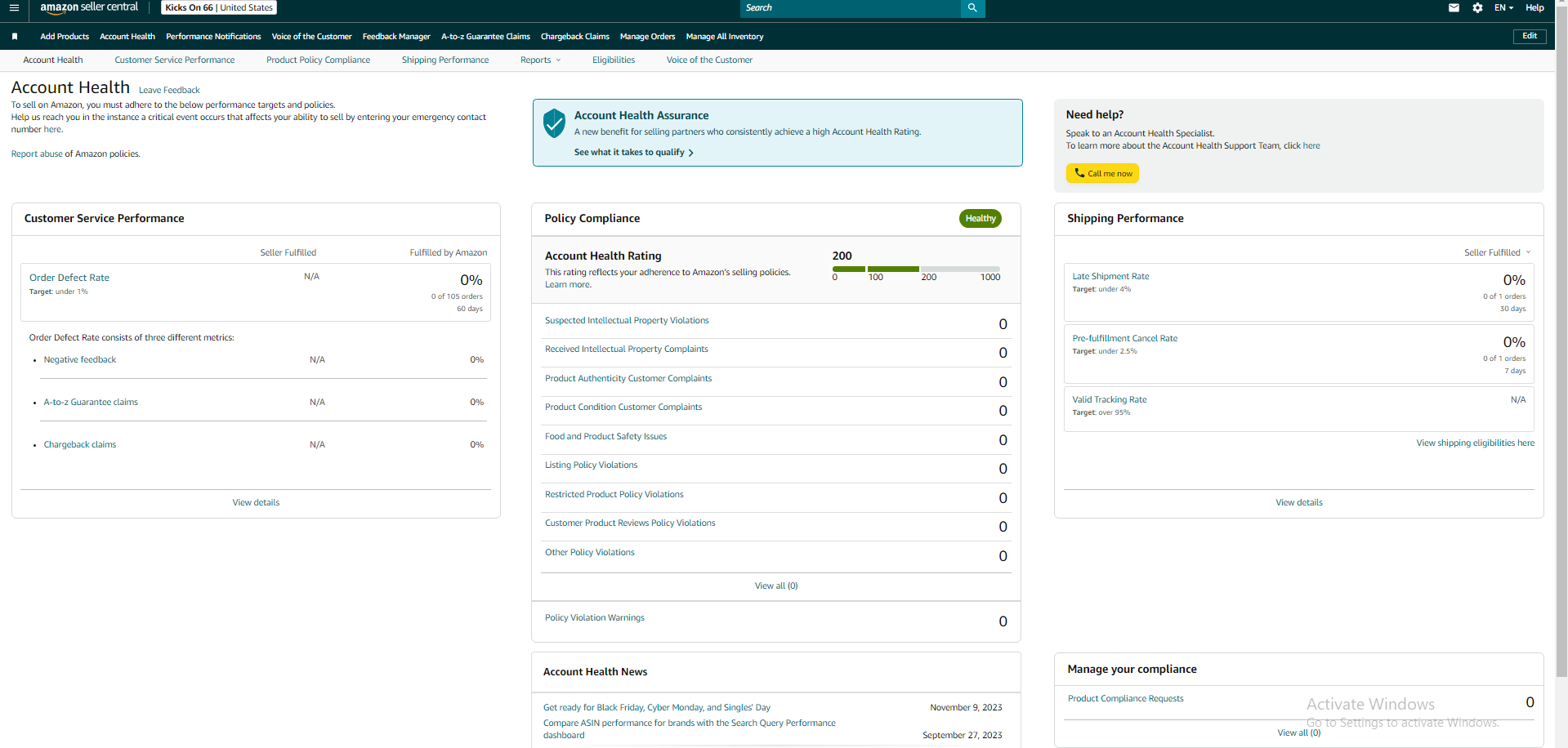Image resolution: width=1568 pixels, height=748 pixels.
Task: Click the Account Health Rating progress bar
Action: tap(916, 269)
